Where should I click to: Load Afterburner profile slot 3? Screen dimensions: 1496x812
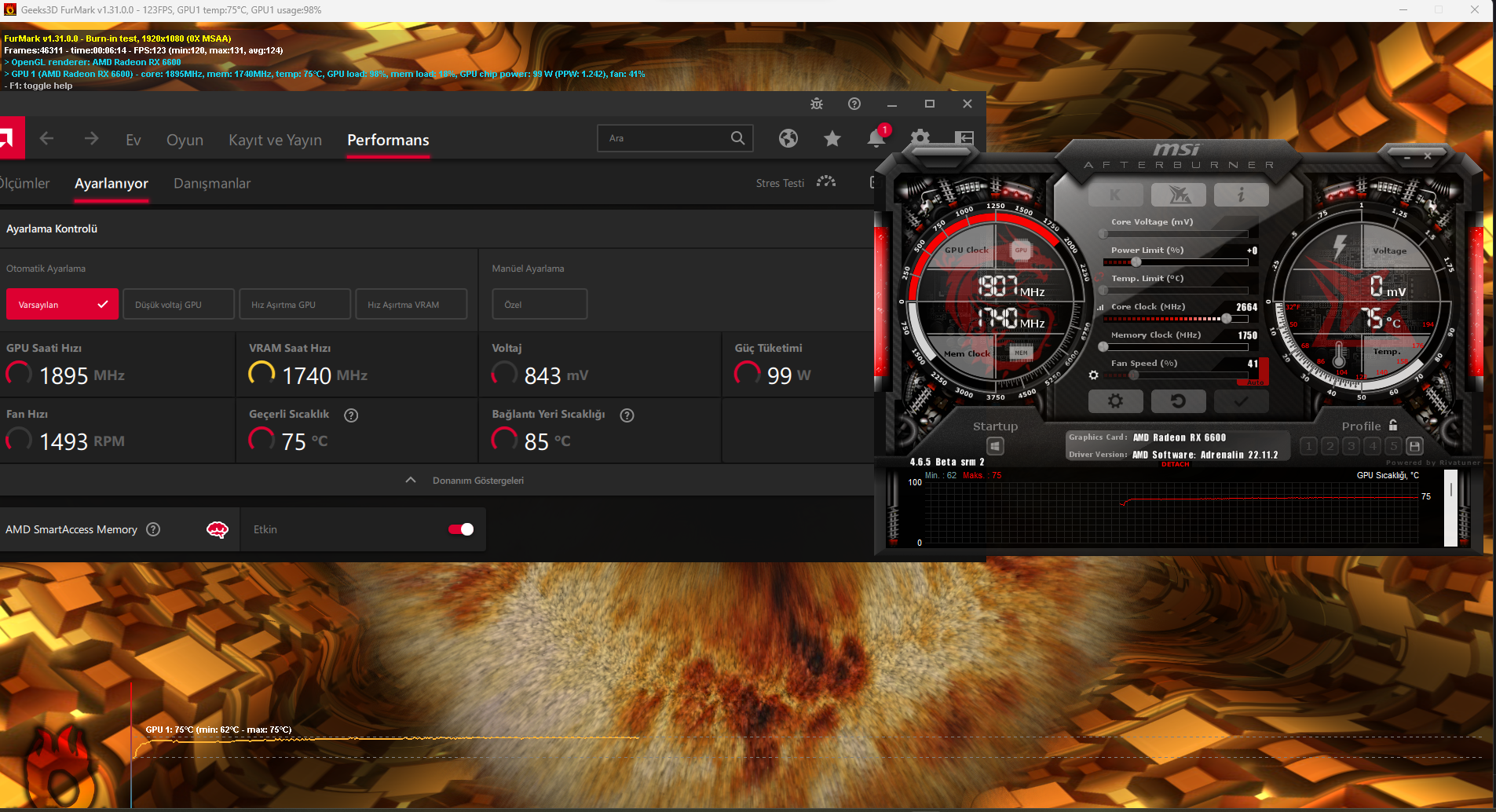pyautogui.click(x=1351, y=446)
